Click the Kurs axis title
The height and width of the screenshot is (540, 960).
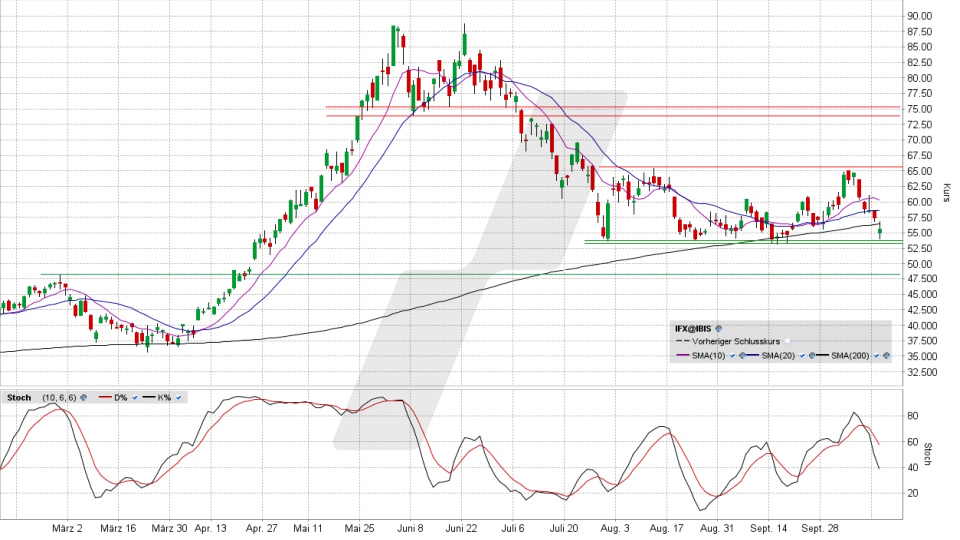(x=947, y=193)
